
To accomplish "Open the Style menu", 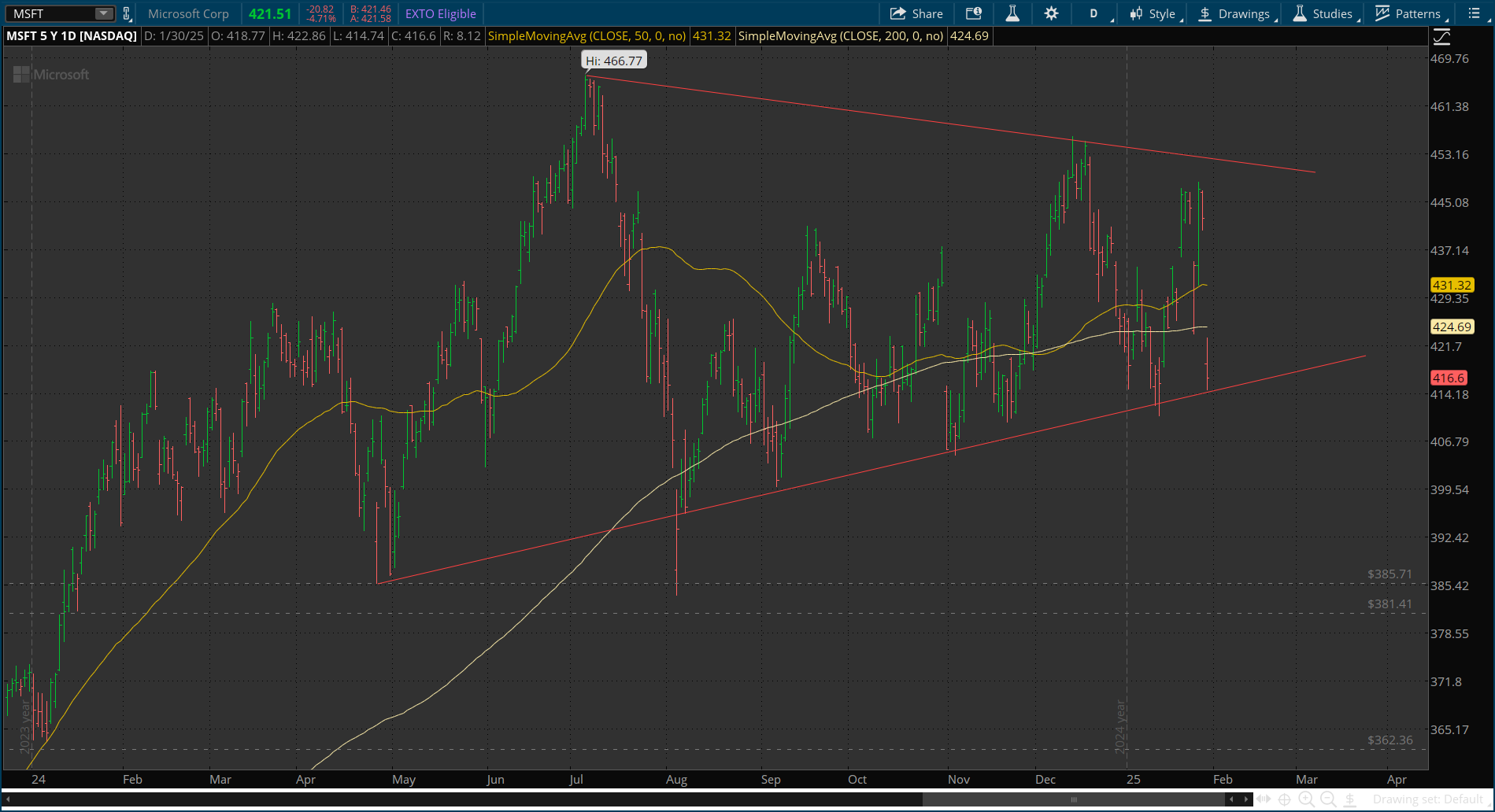I will point(1154,13).
